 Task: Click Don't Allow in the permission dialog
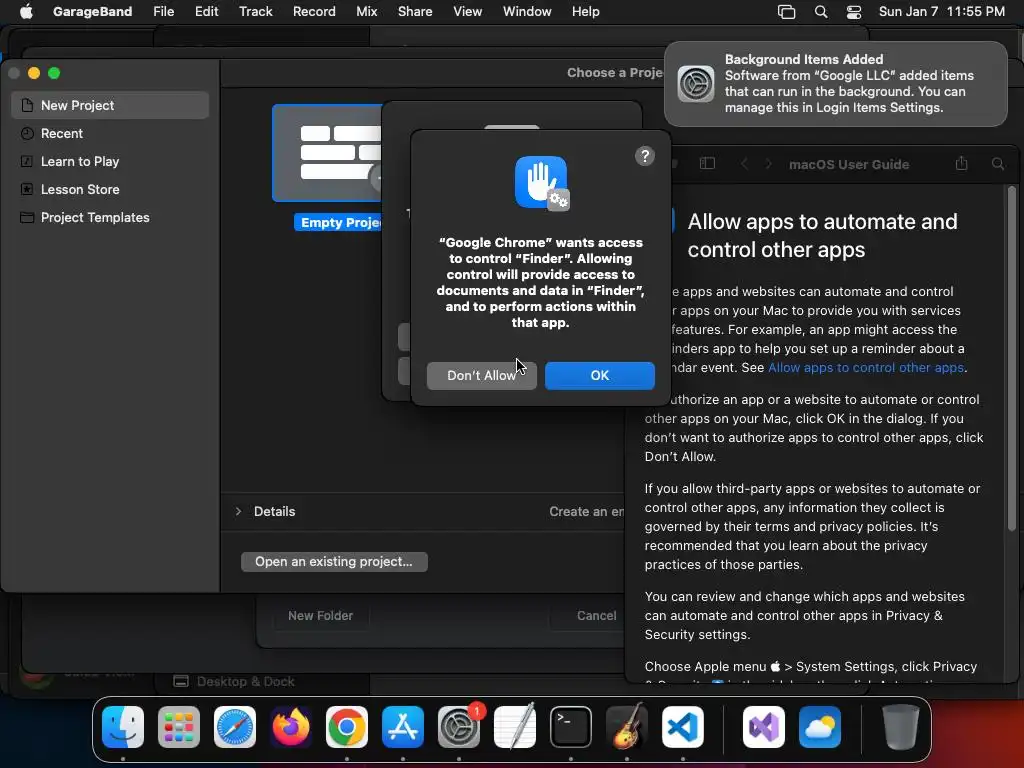coord(481,376)
